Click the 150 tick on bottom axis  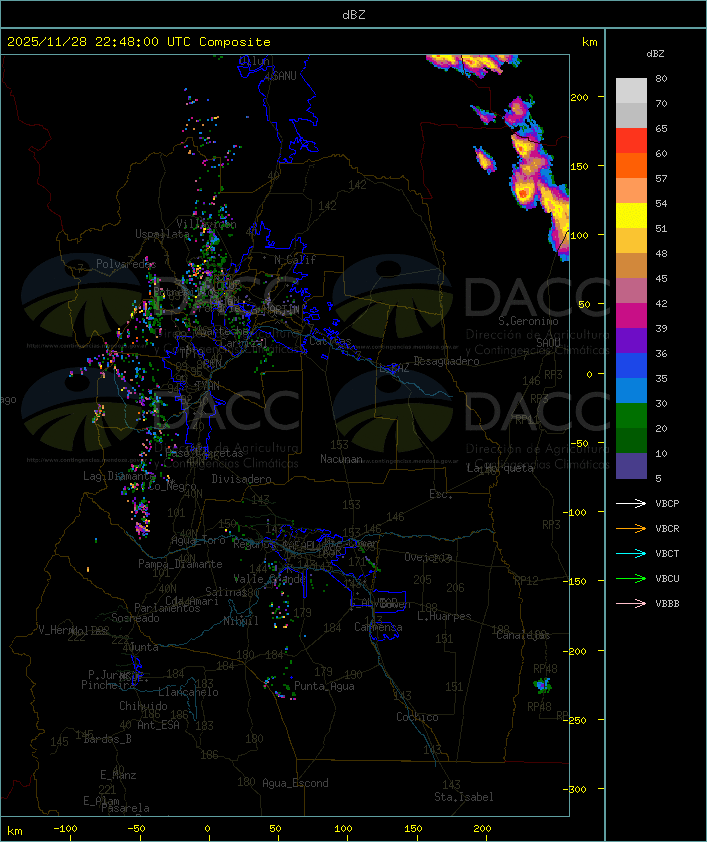click(x=413, y=829)
